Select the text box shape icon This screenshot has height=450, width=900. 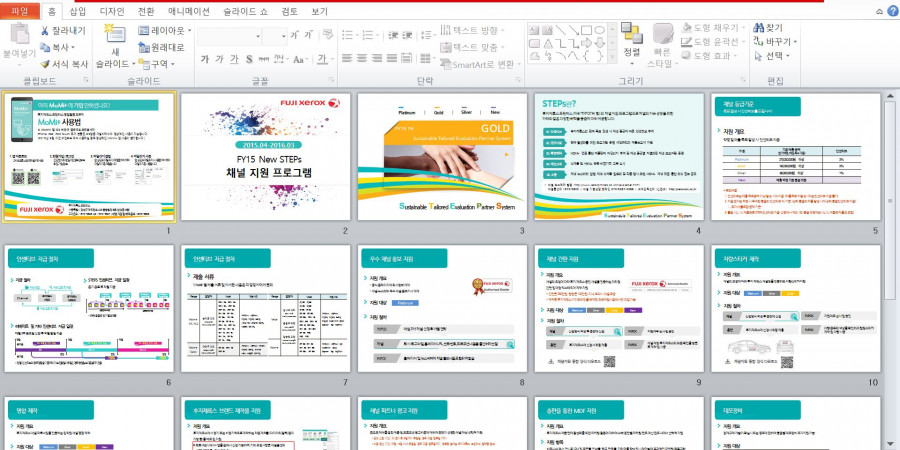[534, 30]
